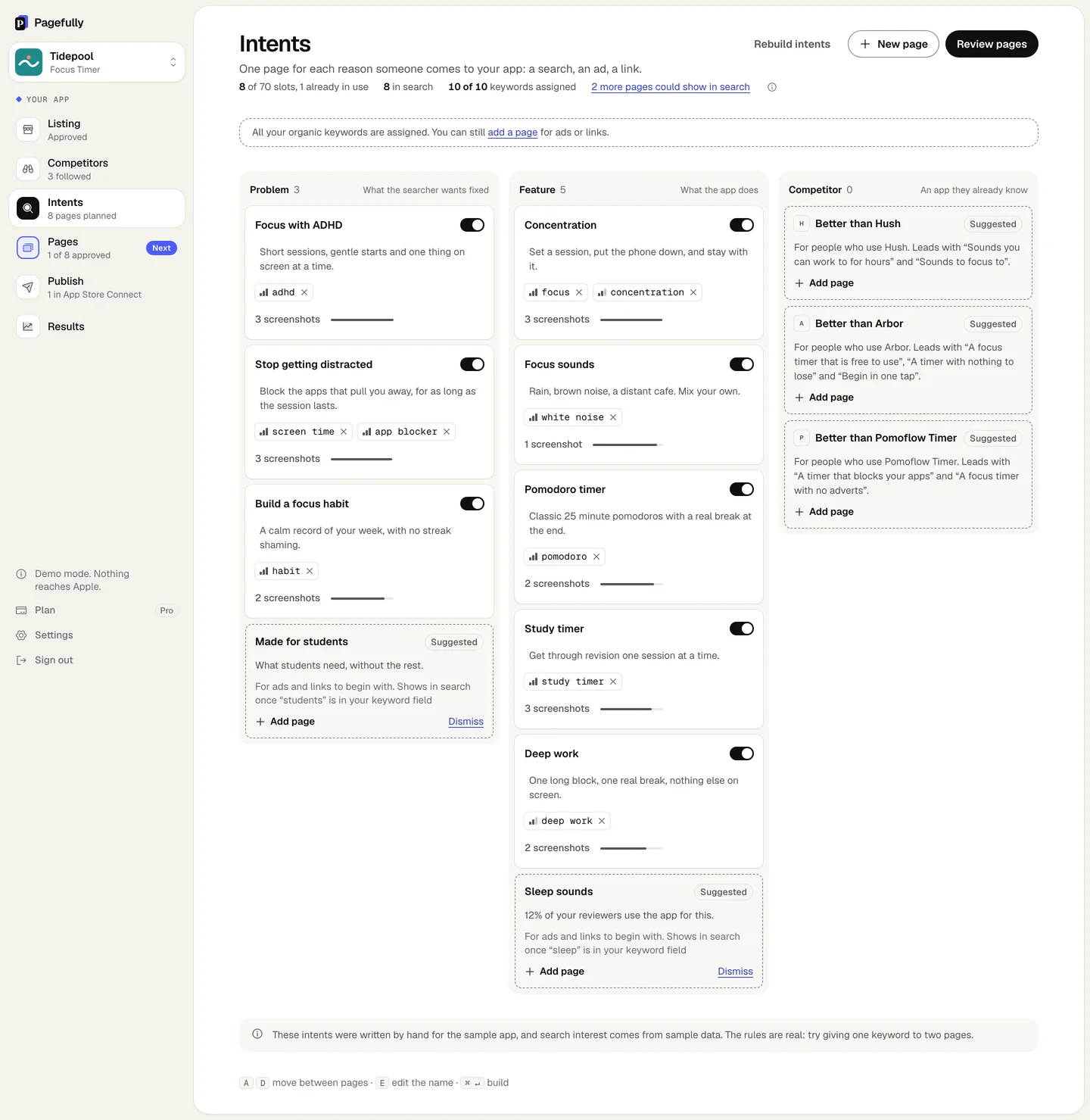This screenshot has width=1090, height=1120.
Task: Expand the Tidepool app switcher chevron
Action: tap(173, 62)
